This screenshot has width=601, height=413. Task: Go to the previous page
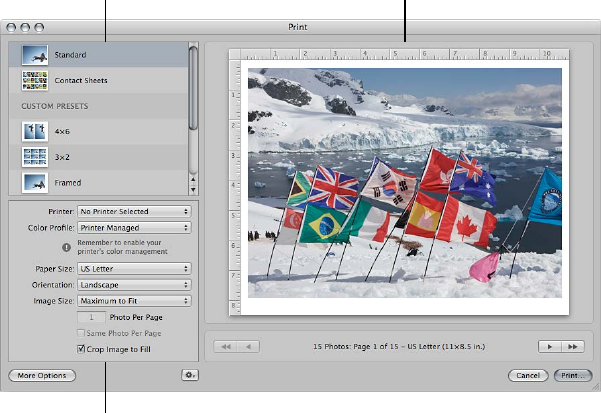click(x=248, y=347)
